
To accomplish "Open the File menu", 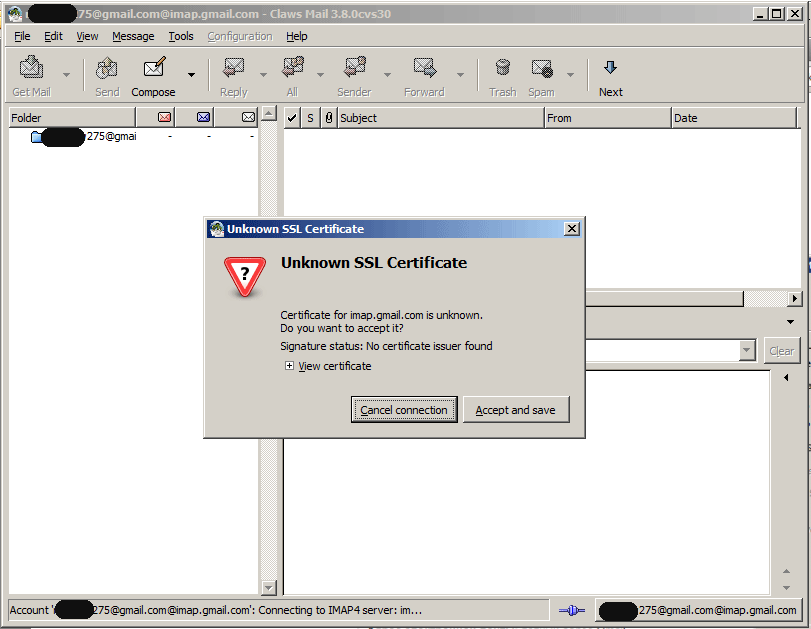I will tap(22, 36).
